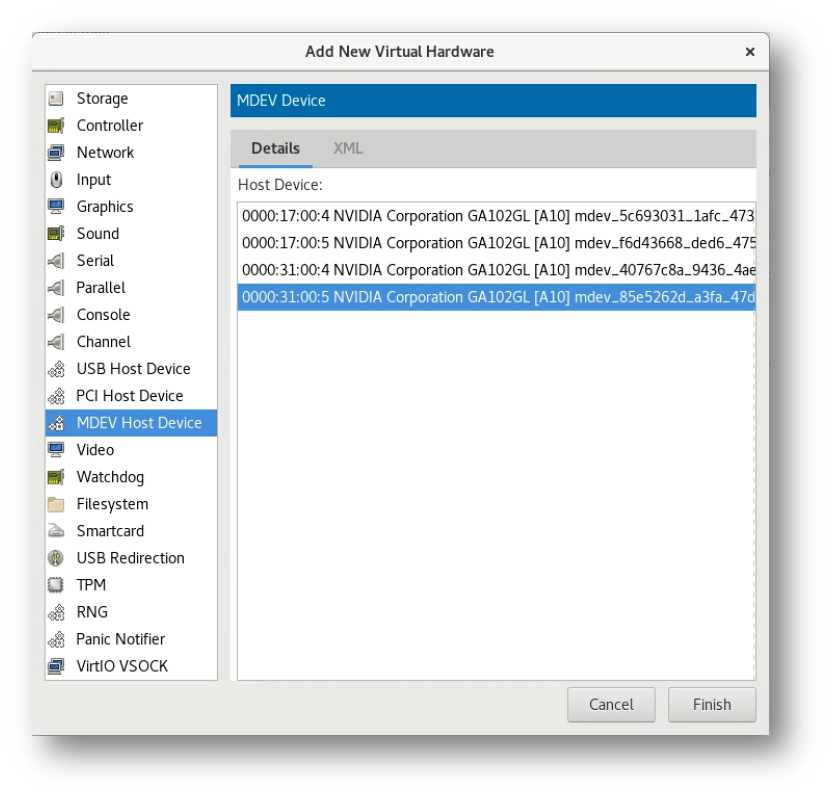Click the Serial port icon

pyautogui.click(x=56, y=261)
